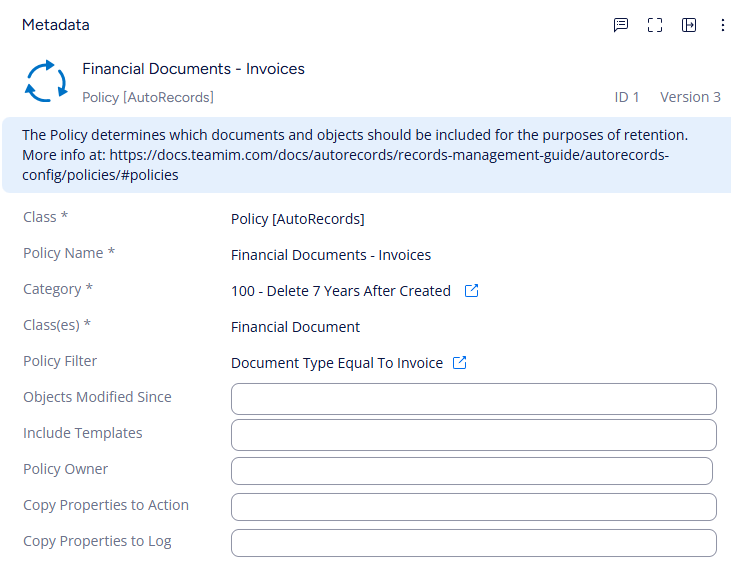Open the comments panel icon
731x569 pixels.
pos(621,25)
